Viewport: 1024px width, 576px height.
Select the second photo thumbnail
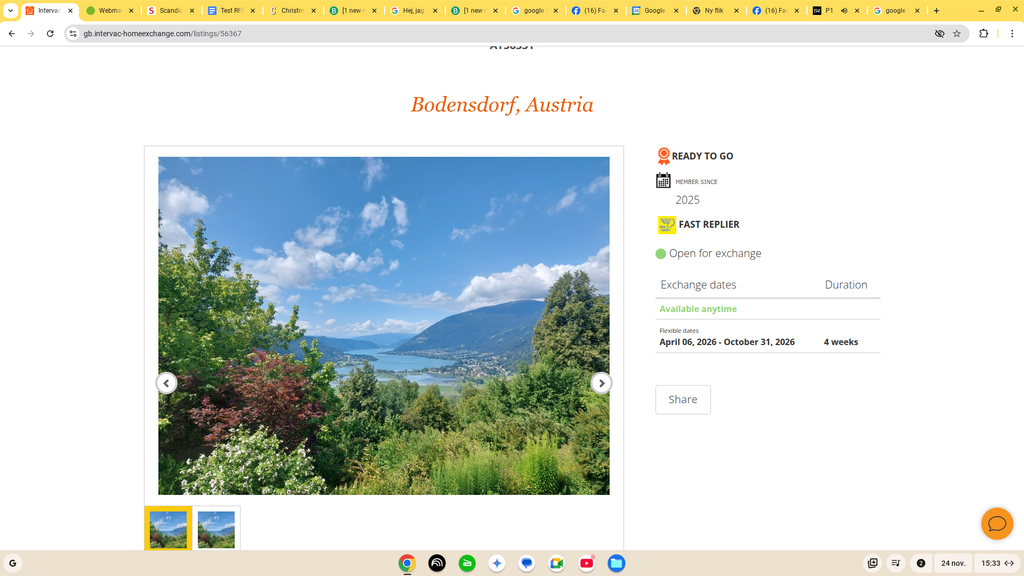[x=216, y=529]
